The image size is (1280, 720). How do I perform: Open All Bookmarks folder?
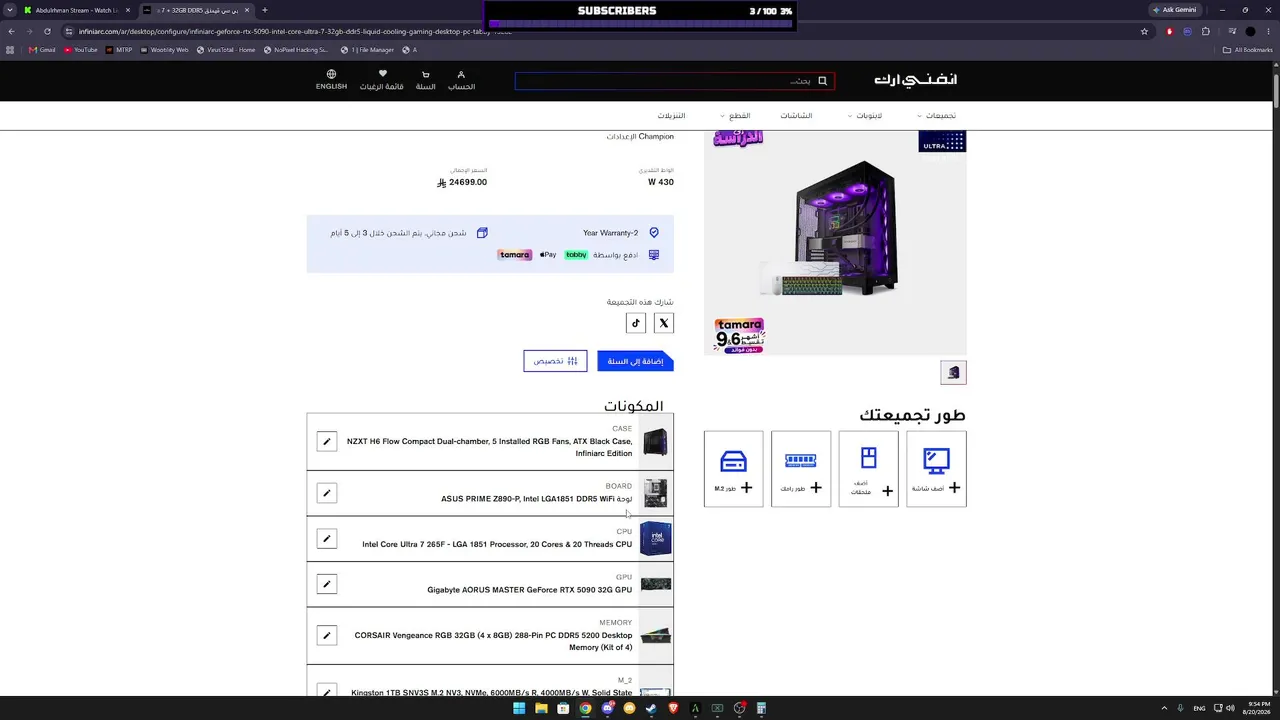(1248, 50)
